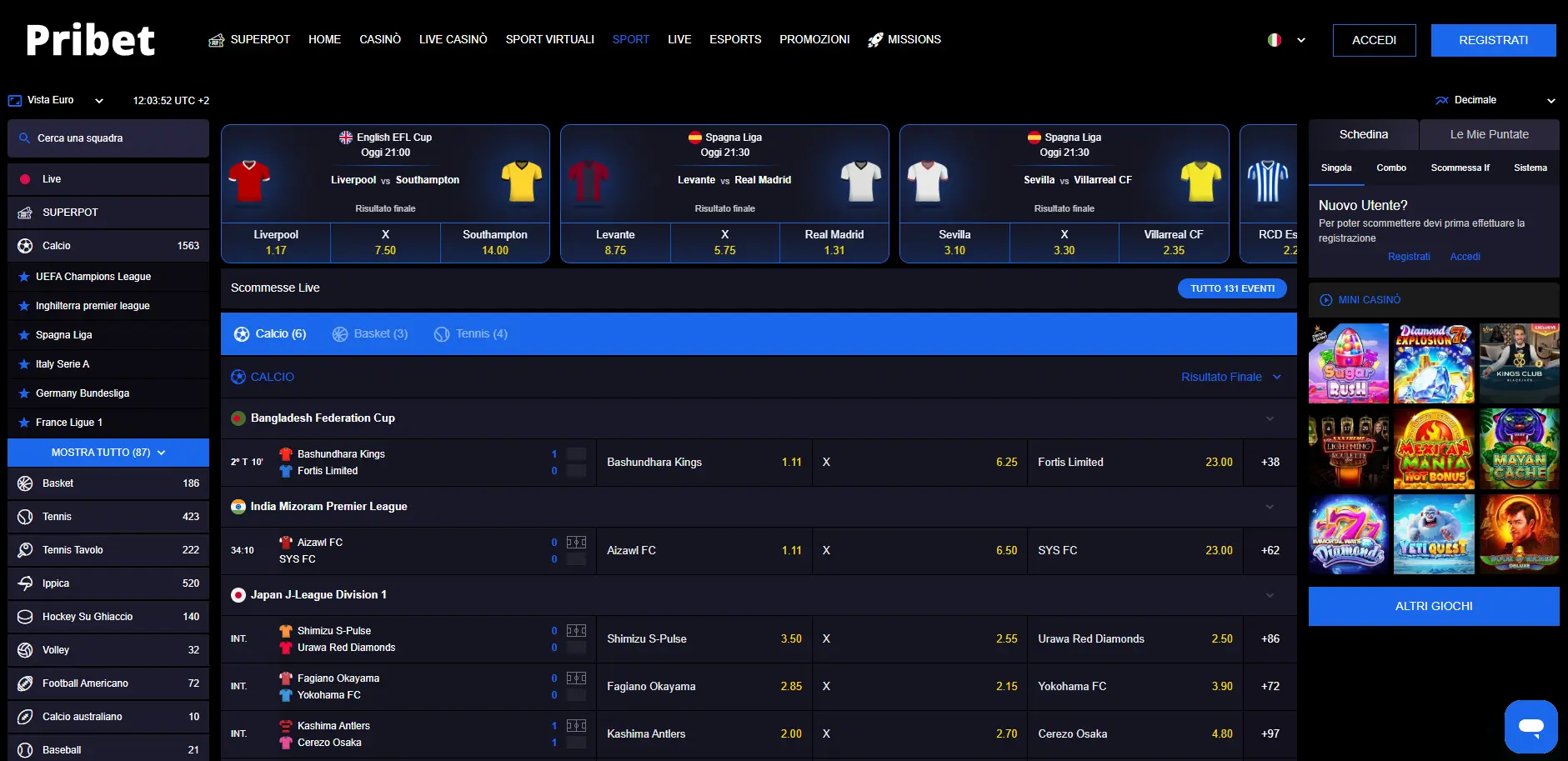The height and width of the screenshot is (761, 1568).
Task: Click the blue chat support bubble icon
Action: pyautogui.click(x=1530, y=726)
